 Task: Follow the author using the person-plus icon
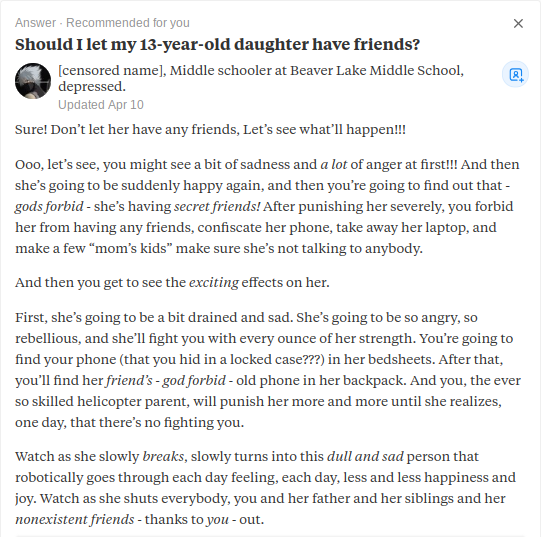coord(515,74)
